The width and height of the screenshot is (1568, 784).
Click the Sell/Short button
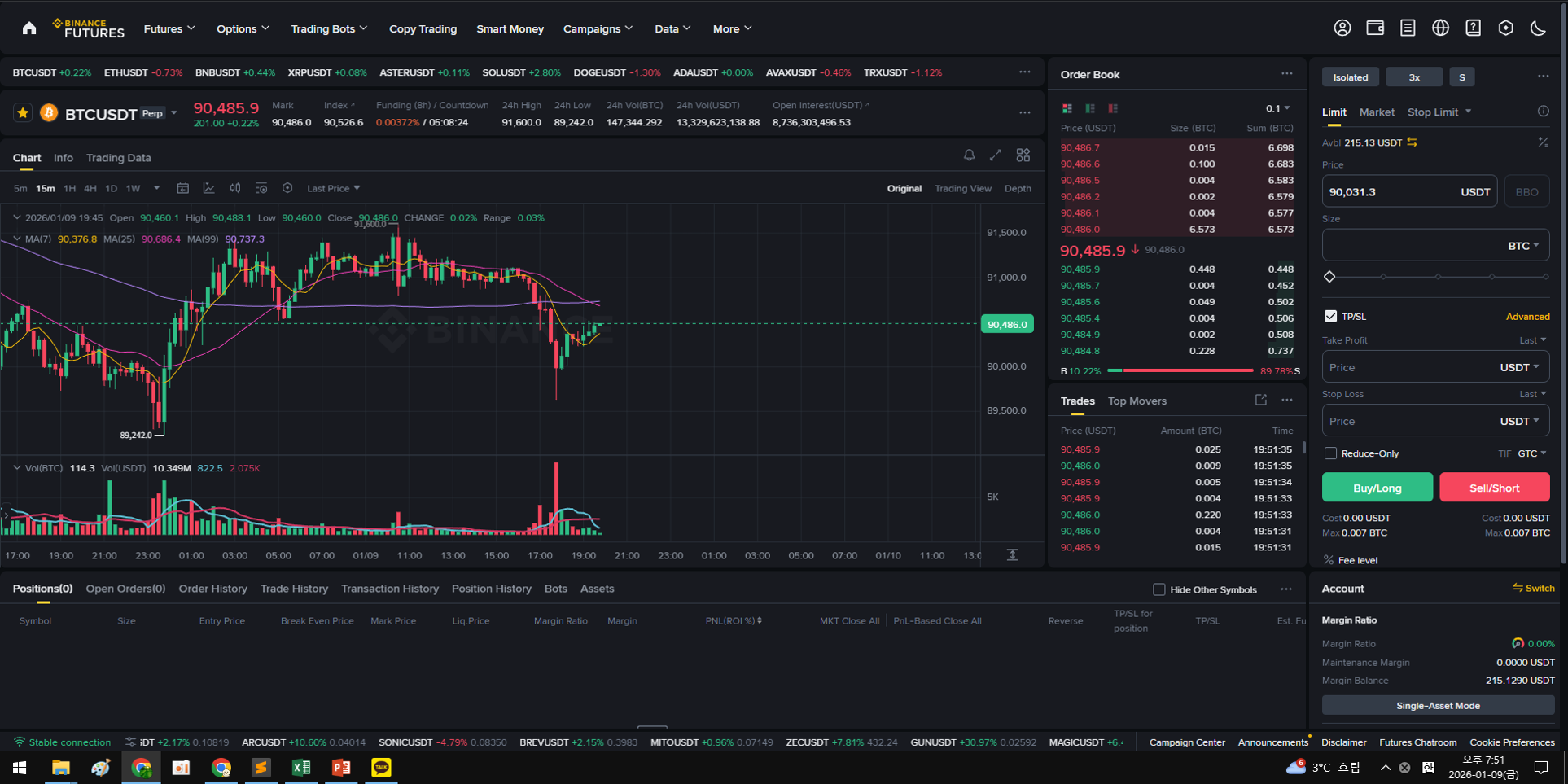1494,488
